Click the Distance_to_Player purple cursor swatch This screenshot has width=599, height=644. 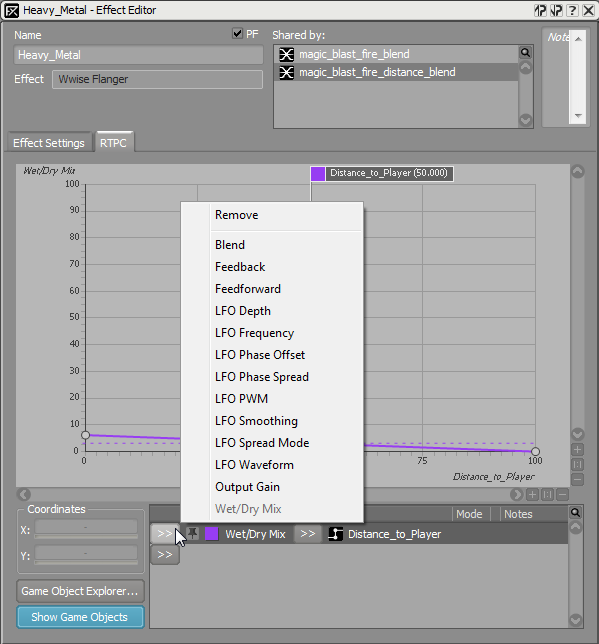(x=318, y=173)
